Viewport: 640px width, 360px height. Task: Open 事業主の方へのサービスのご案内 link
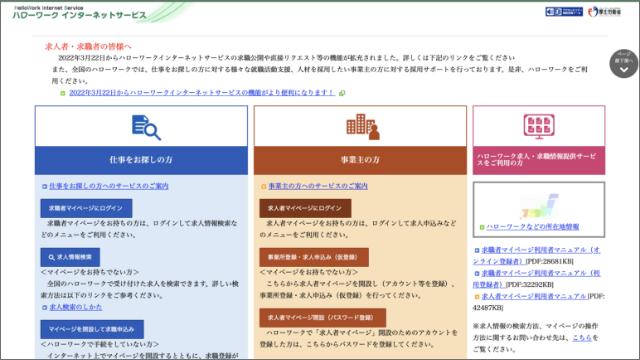[x=318, y=186]
